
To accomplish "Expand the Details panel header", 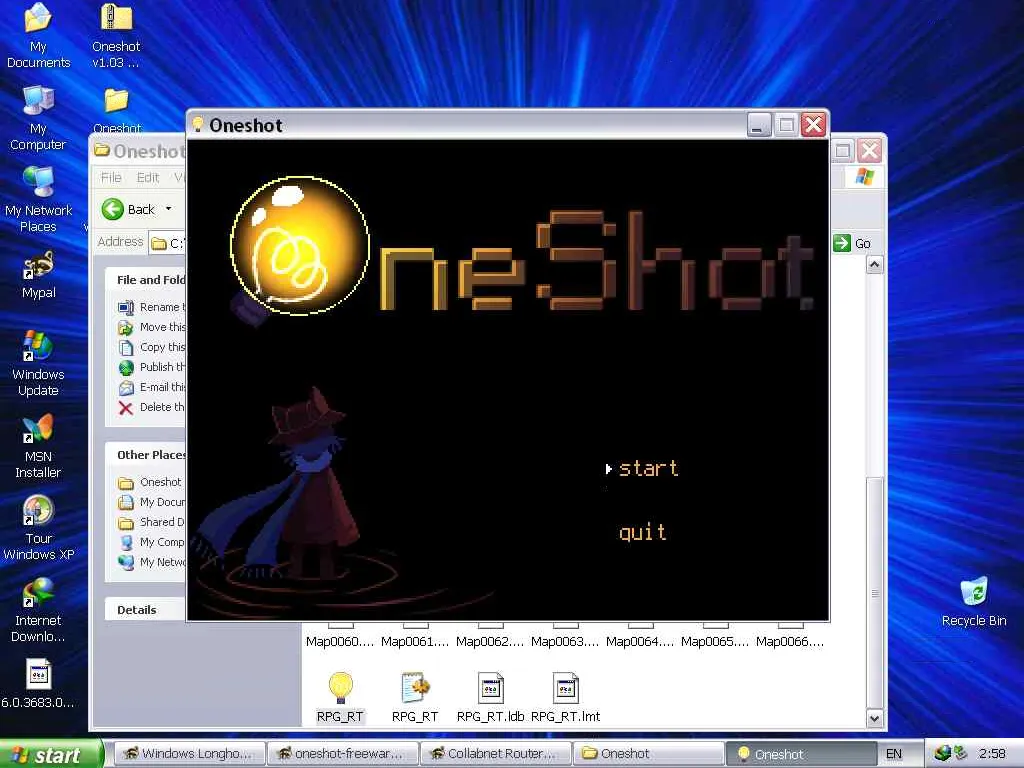I will pyautogui.click(x=145, y=610).
